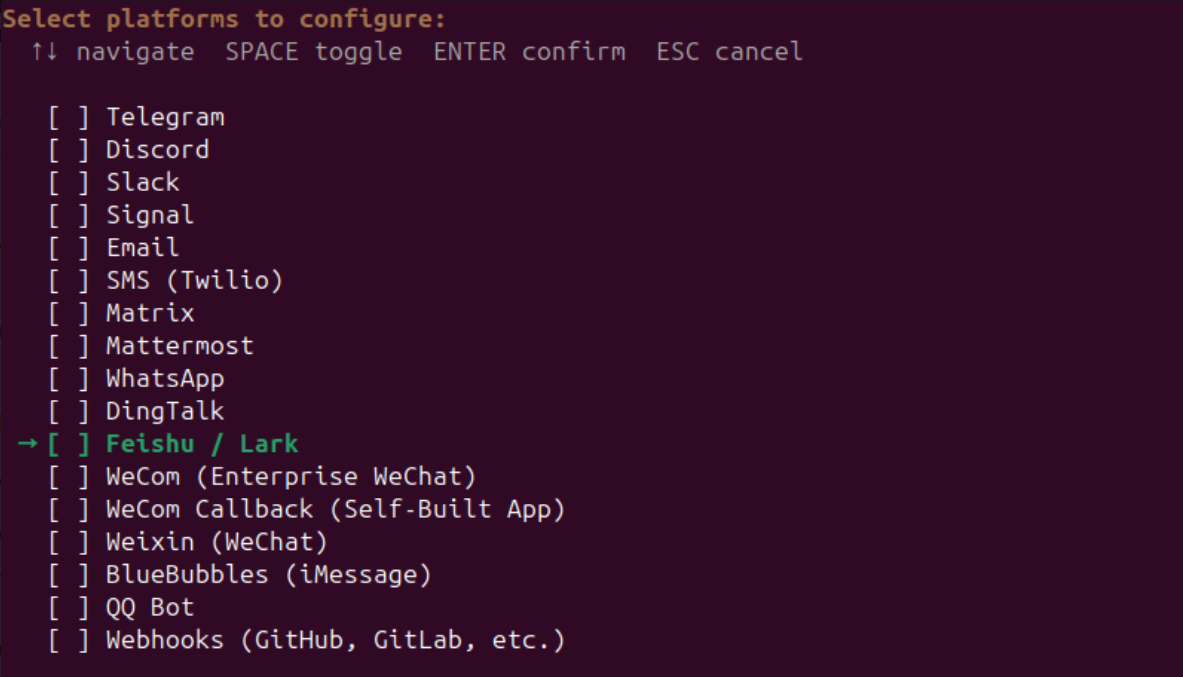
Task: Check the Telegram checkbox
Action: 69,117
